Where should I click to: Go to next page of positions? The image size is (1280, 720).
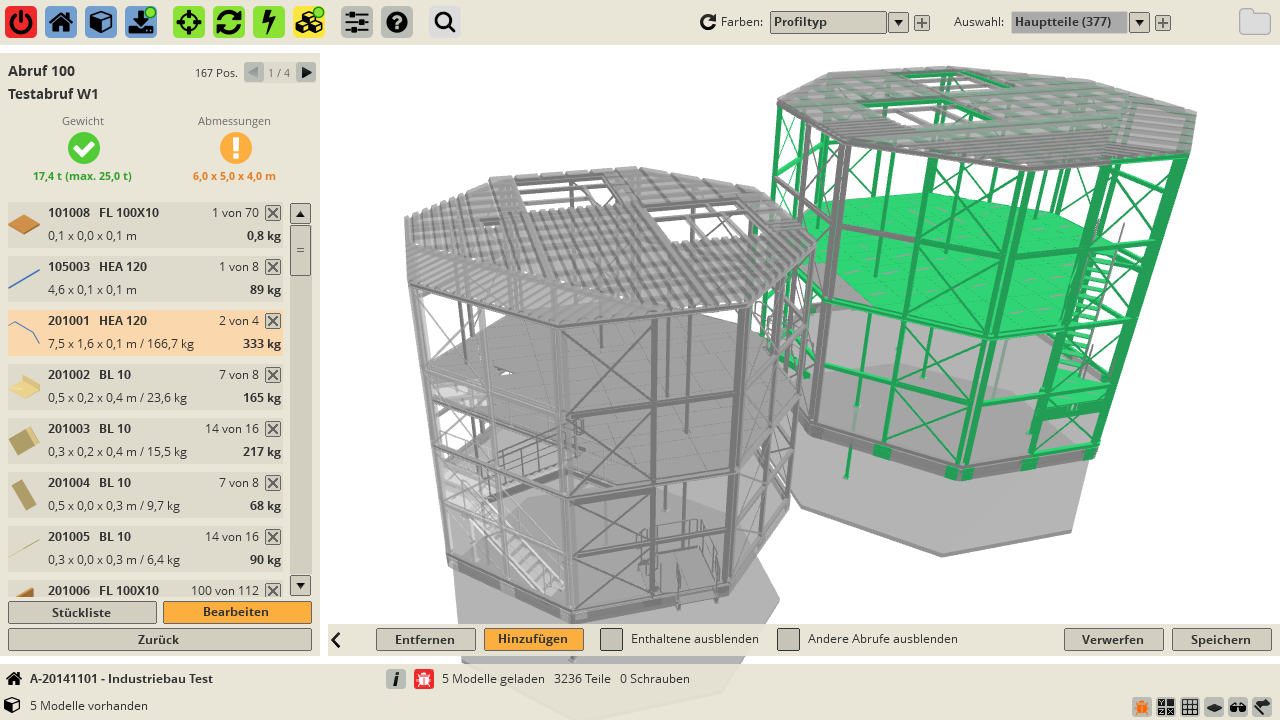pyautogui.click(x=306, y=72)
